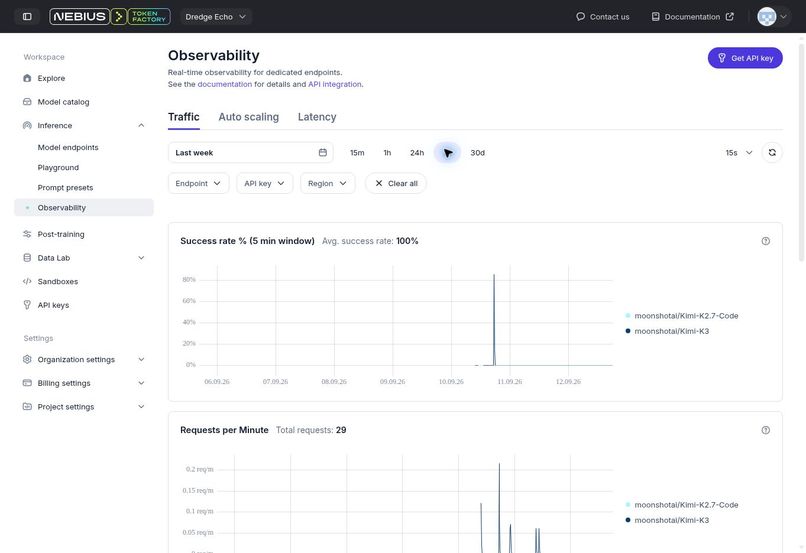Screen dimensions: 806x553
Task: Expand Organization settings in the sidebar
Action: (84, 359)
